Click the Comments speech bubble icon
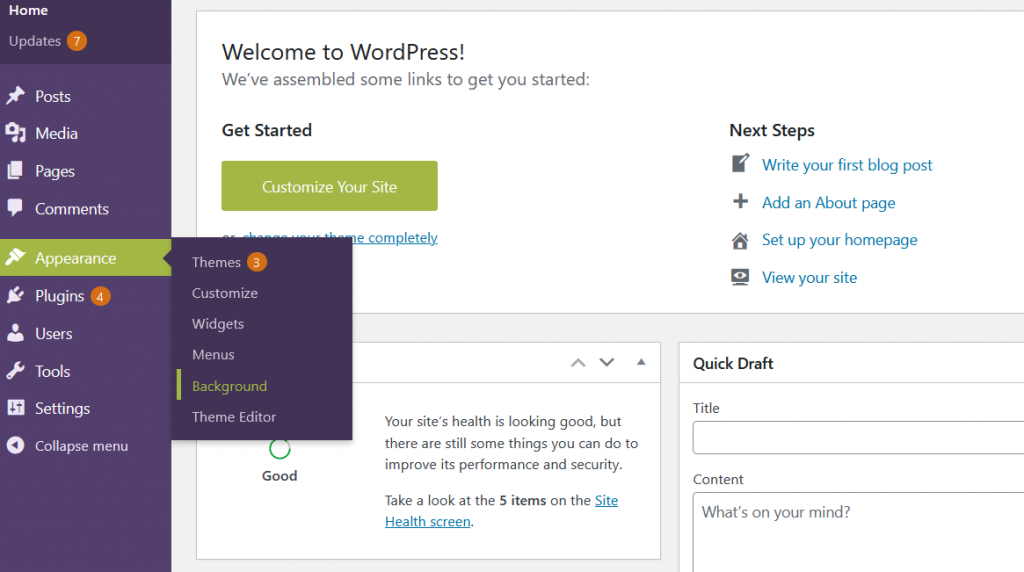 tap(15, 208)
